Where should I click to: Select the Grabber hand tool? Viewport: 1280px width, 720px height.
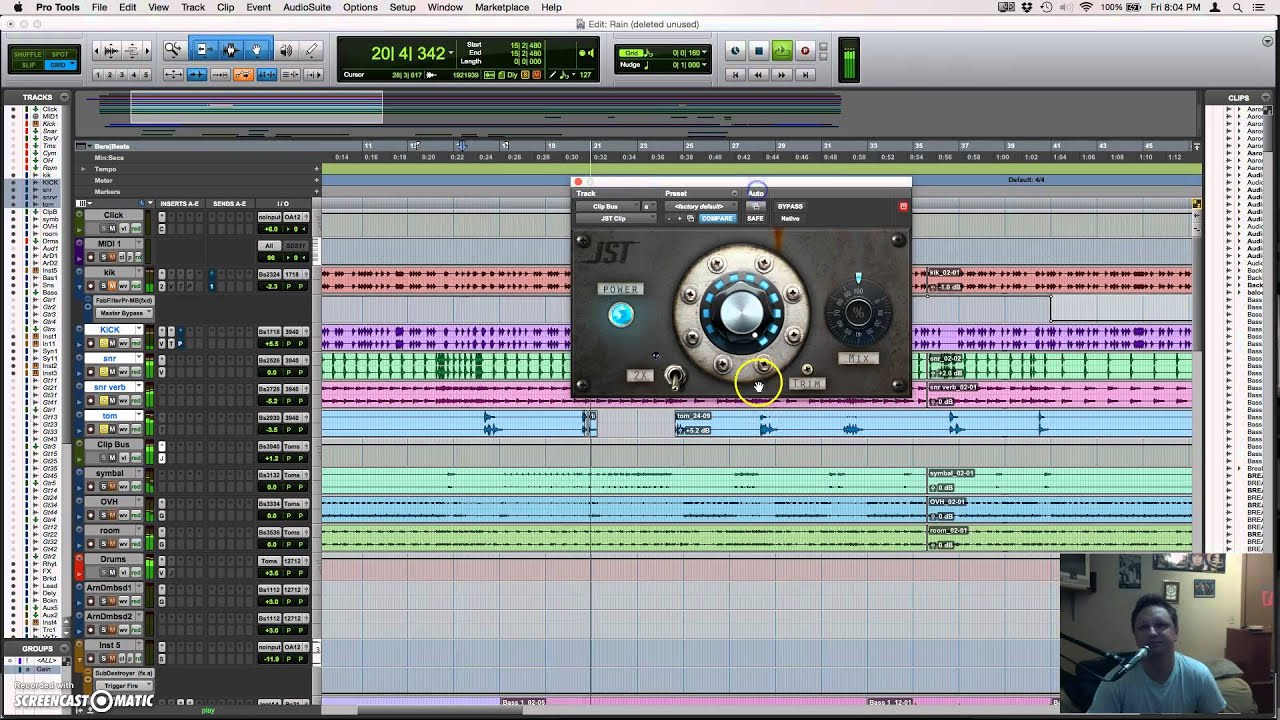(x=256, y=50)
